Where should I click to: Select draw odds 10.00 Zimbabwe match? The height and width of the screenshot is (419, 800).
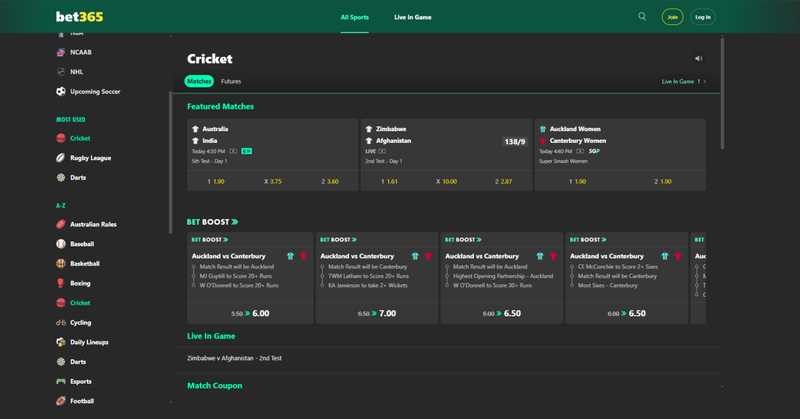click(x=446, y=181)
